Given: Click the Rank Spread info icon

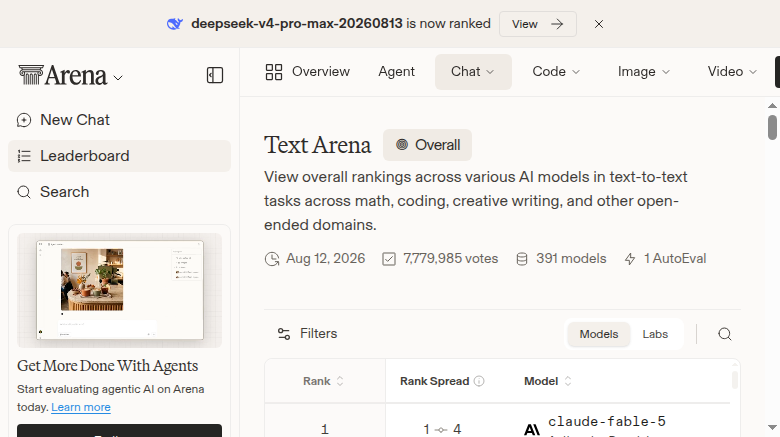Looking at the screenshot, I should (479, 381).
